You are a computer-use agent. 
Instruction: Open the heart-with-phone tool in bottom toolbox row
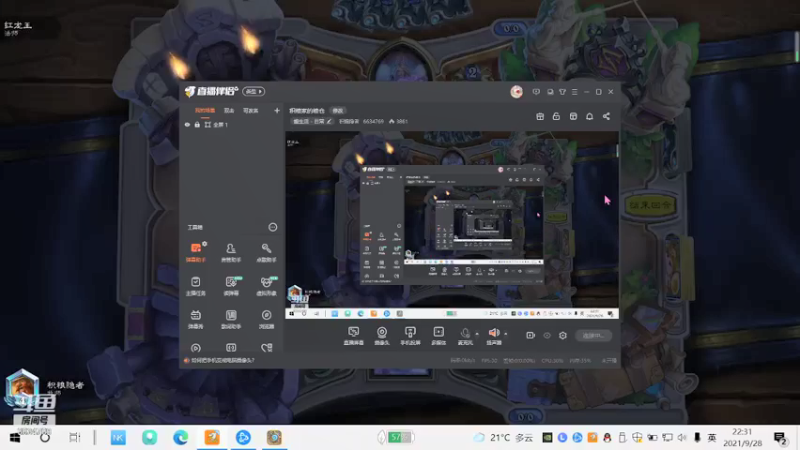(x=266, y=348)
